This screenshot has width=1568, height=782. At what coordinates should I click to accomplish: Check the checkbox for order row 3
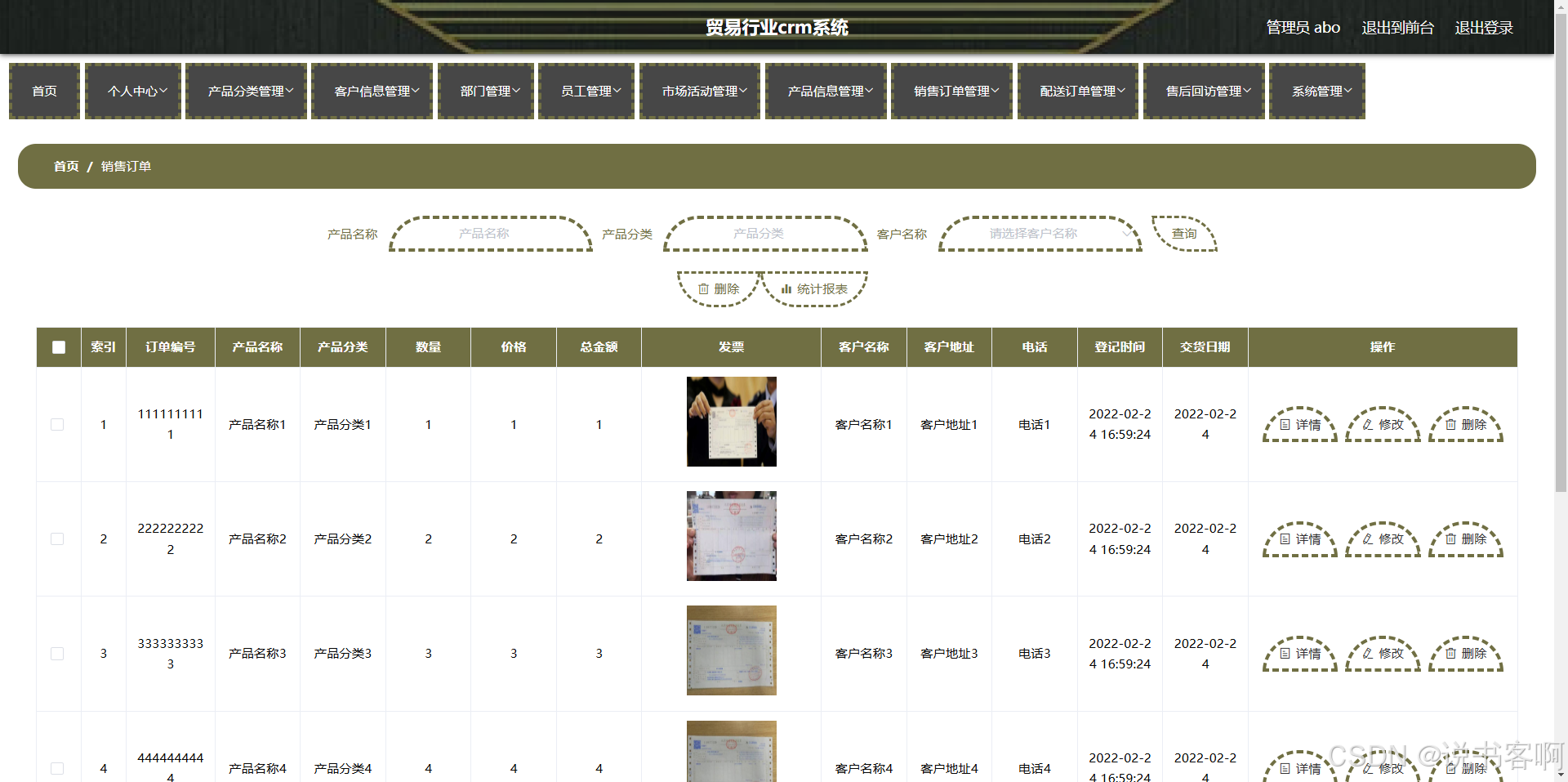click(x=57, y=654)
